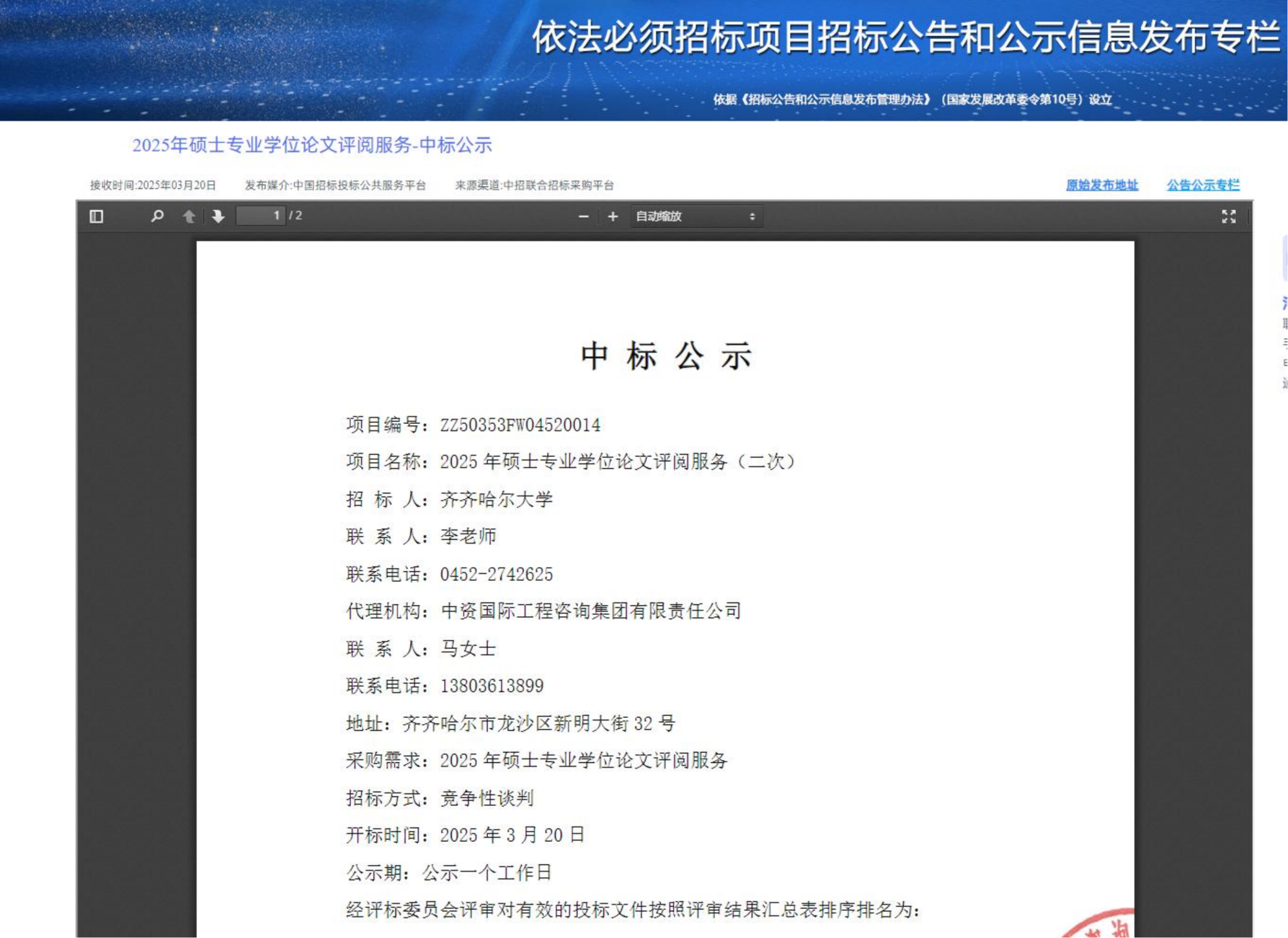This screenshot has width=1288, height=938.
Task: Zoom in with the plus button
Action: [613, 216]
